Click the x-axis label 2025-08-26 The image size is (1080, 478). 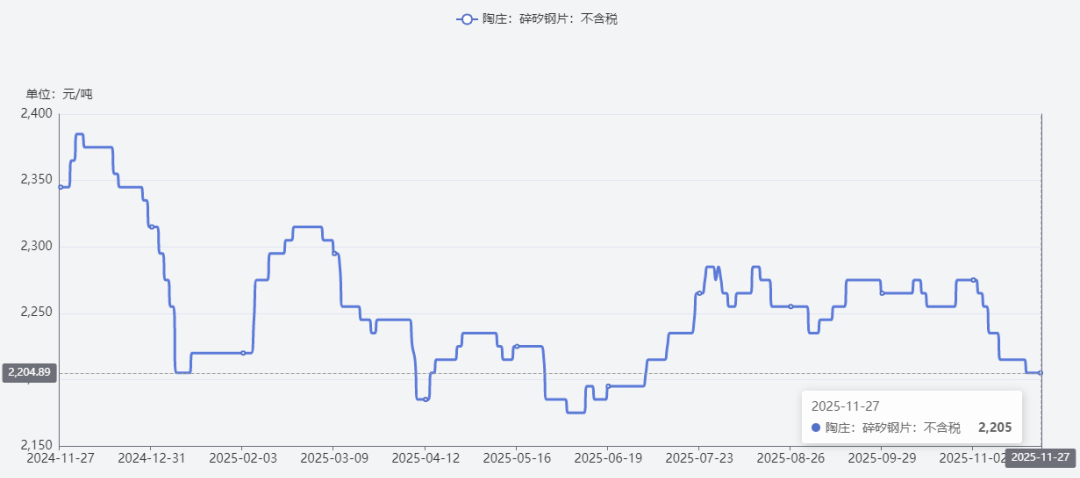point(791,457)
